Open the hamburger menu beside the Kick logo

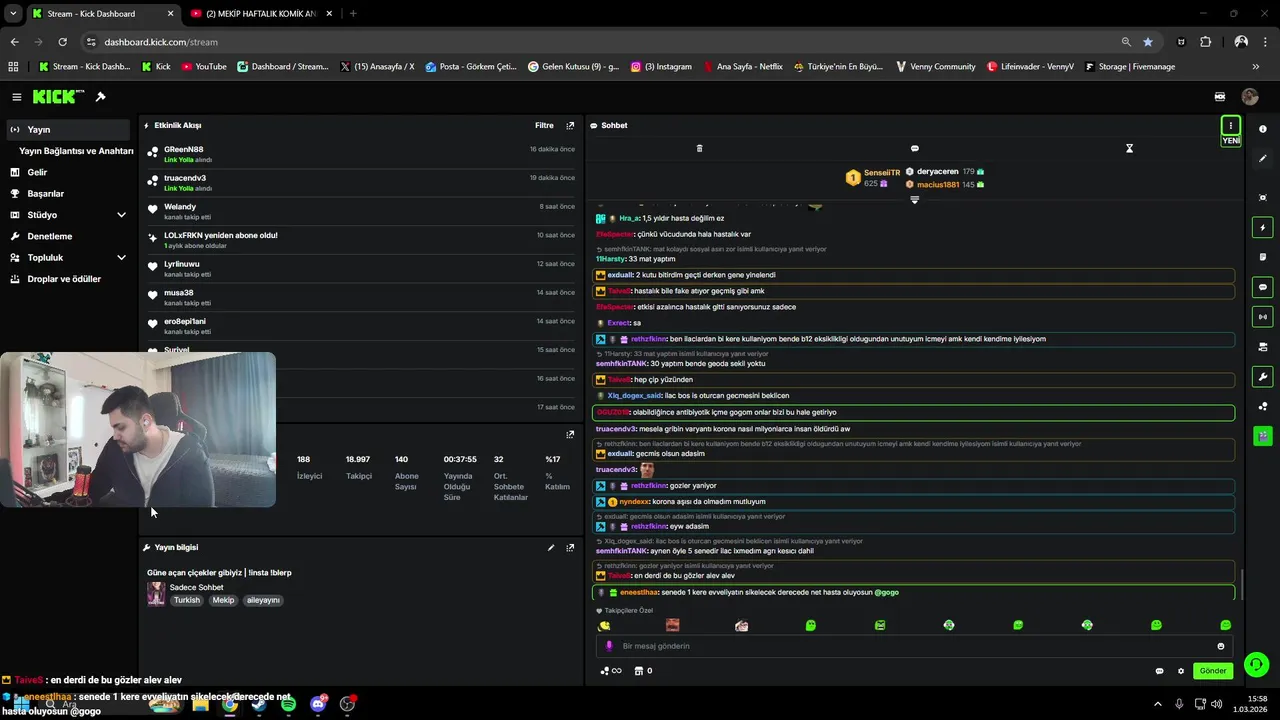(x=17, y=97)
